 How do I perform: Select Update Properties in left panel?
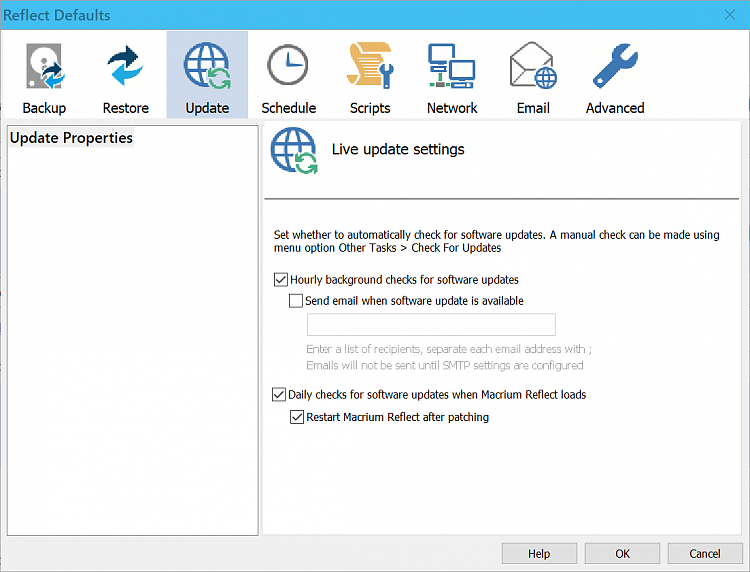coord(71,138)
